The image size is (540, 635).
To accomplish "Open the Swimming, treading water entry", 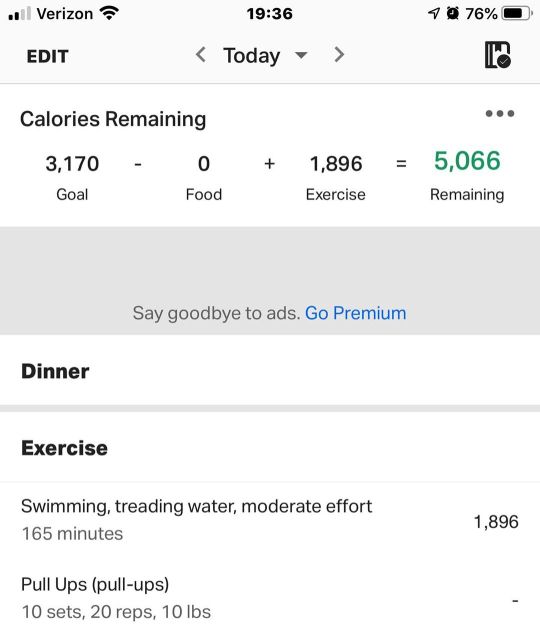I will coord(270,520).
